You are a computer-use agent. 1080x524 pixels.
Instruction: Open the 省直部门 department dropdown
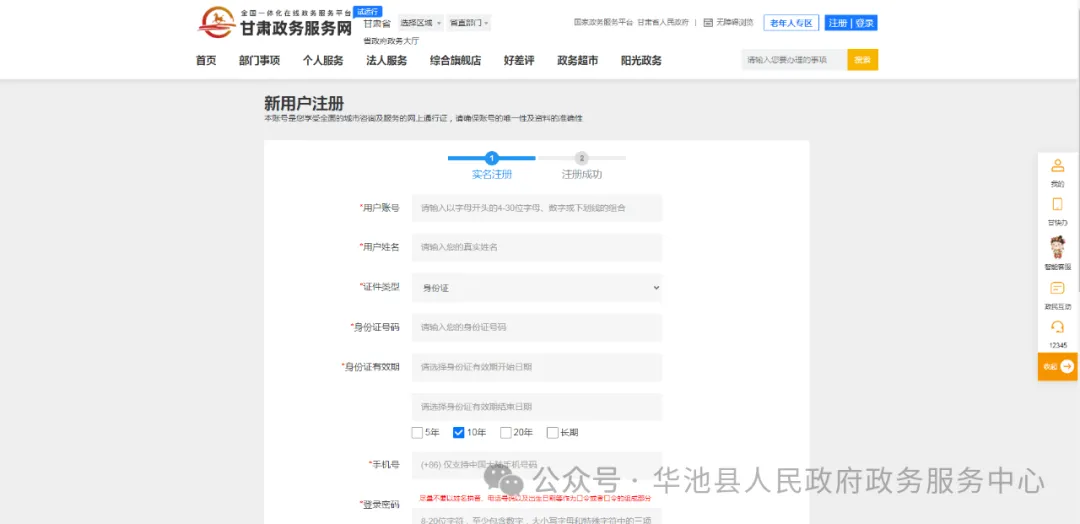pyautogui.click(x=469, y=23)
